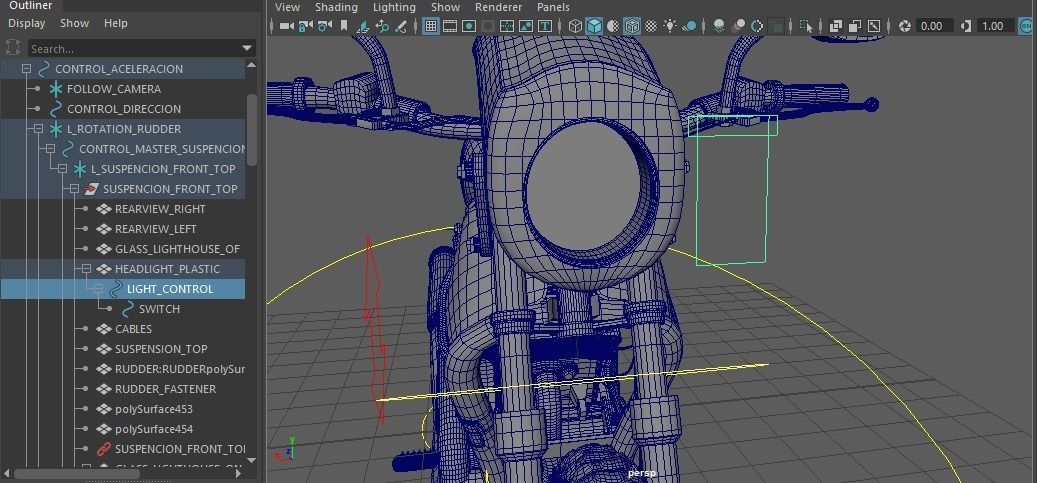Select the Outliner panel tab
Screen dimensions: 1037x483
pyautogui.click(x=30, y=5)
